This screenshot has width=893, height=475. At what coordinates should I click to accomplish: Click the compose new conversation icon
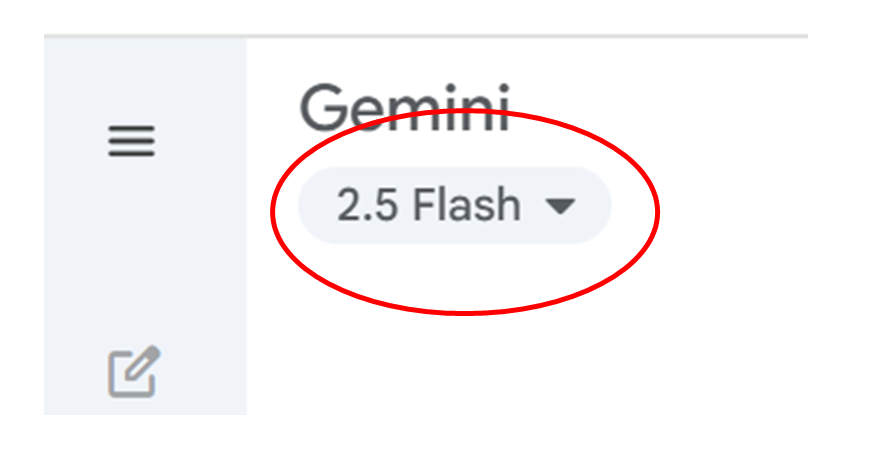pyautogui.click(x=134, y=371)
